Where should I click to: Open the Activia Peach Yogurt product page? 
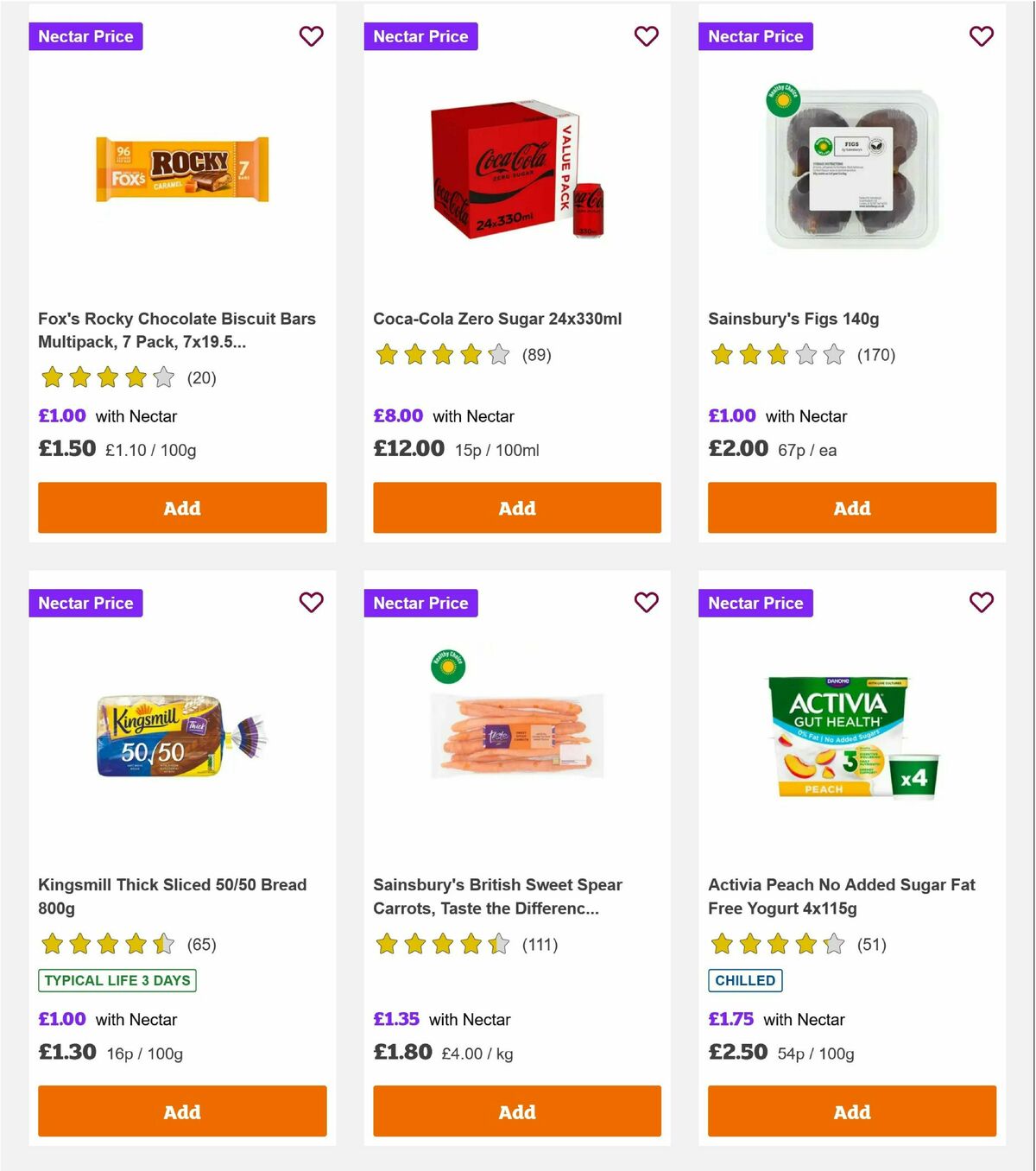tap(842, 896)
